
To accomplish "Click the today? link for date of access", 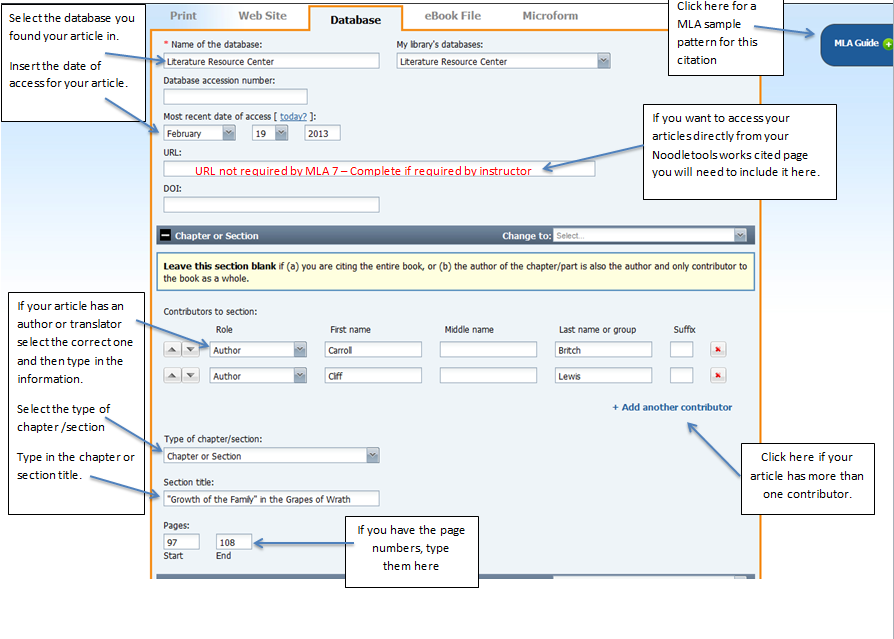I will [293, 117].
